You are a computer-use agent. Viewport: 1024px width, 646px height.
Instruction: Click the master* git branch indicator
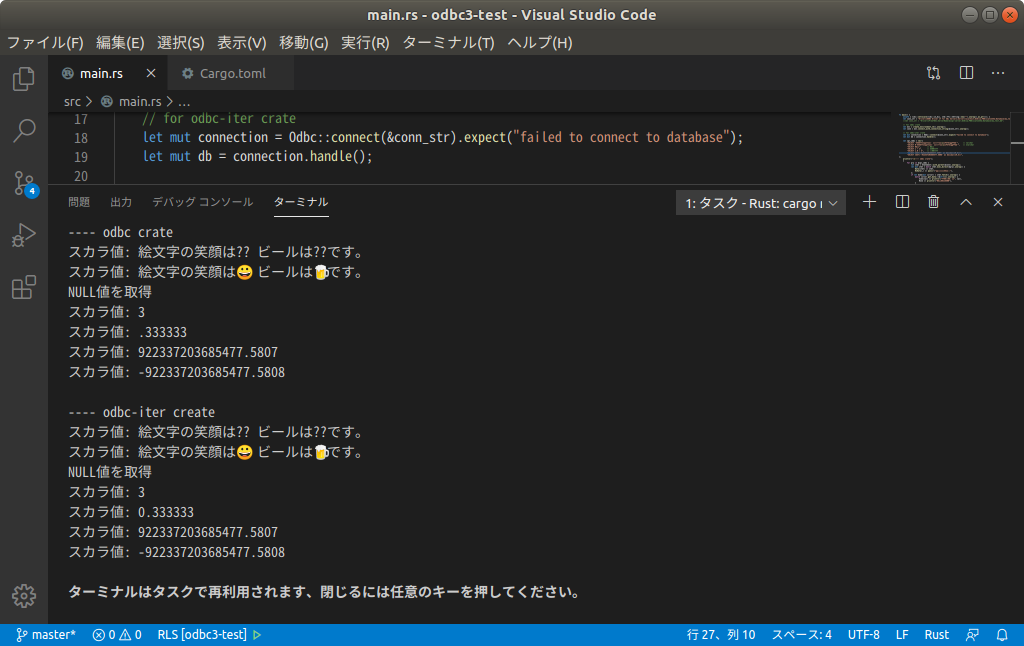(46, 635)
